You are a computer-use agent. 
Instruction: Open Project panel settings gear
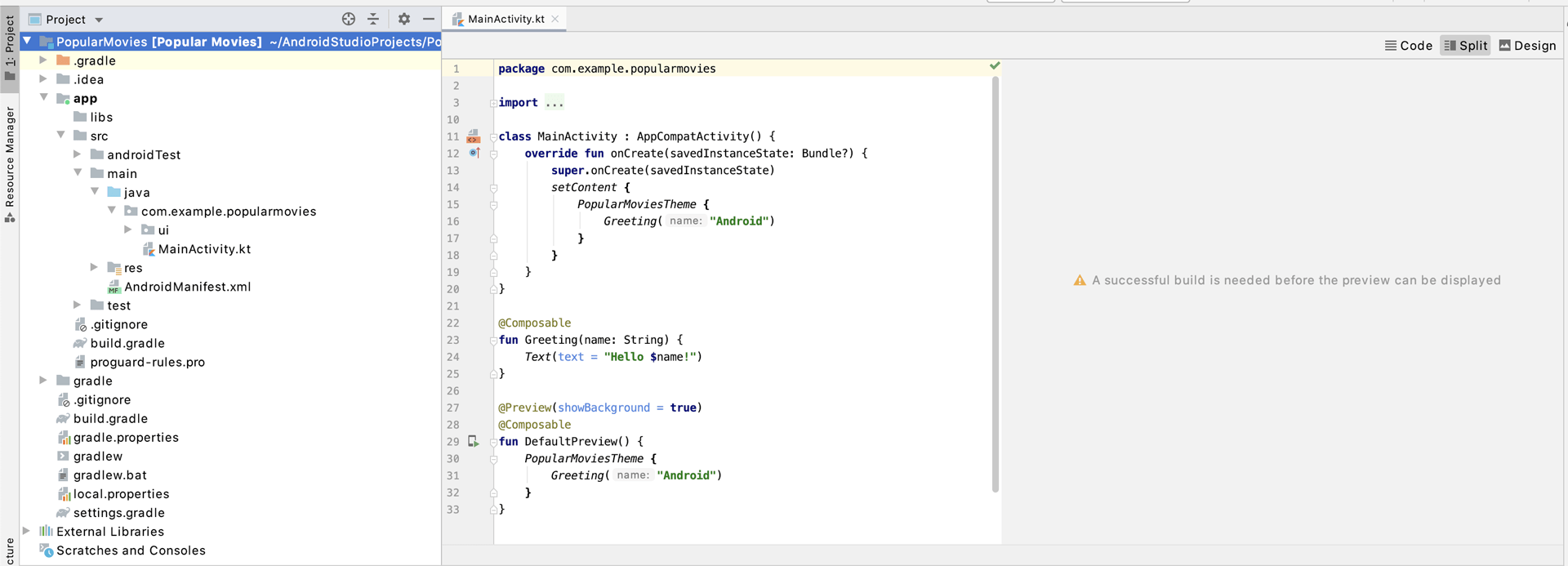[404, 19]
